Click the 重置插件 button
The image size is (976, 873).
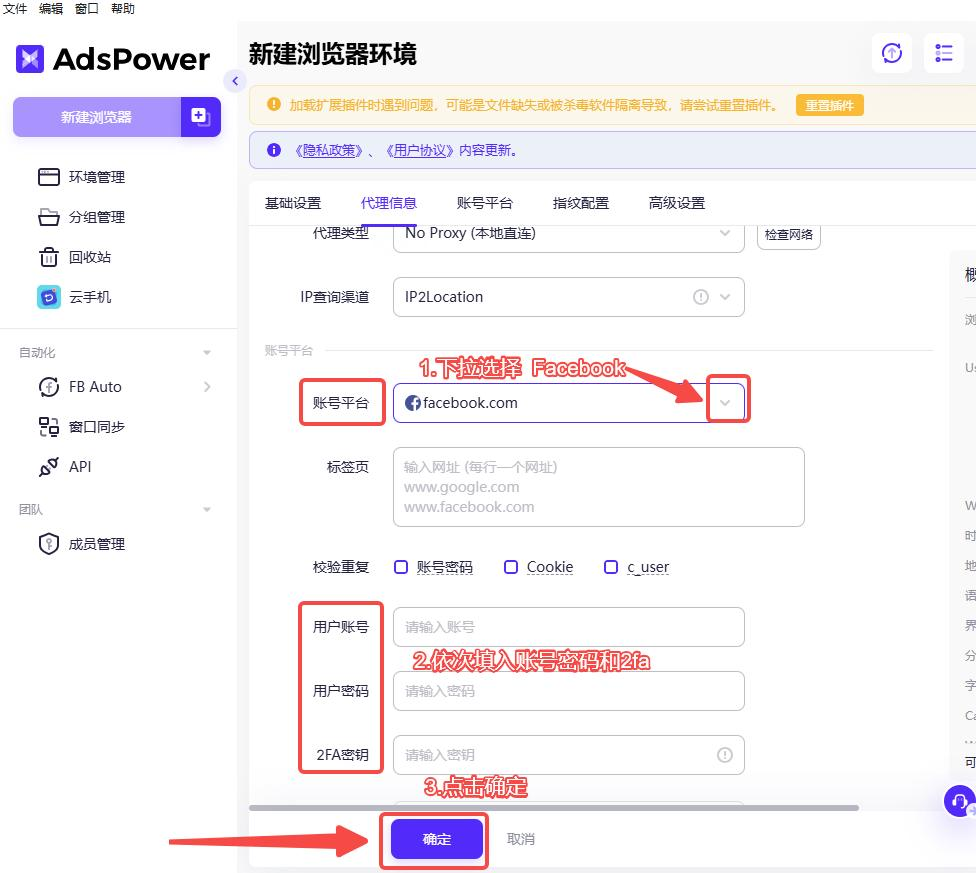[x=829, y=105]
